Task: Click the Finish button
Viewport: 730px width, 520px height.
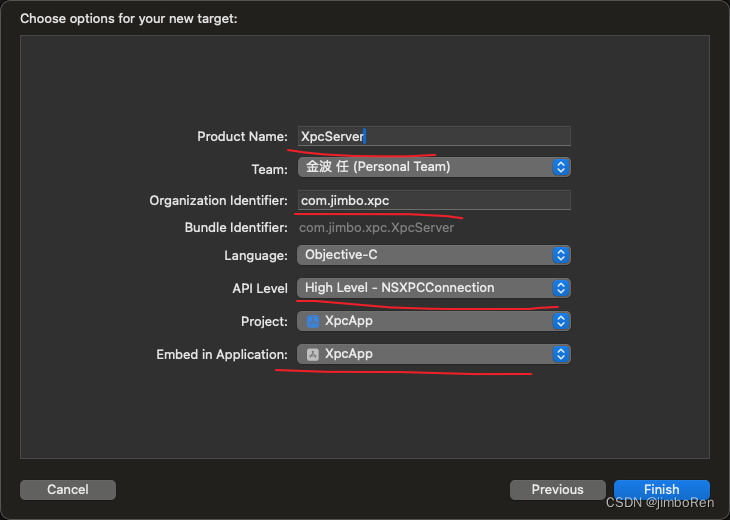Action: pos(662,490)
